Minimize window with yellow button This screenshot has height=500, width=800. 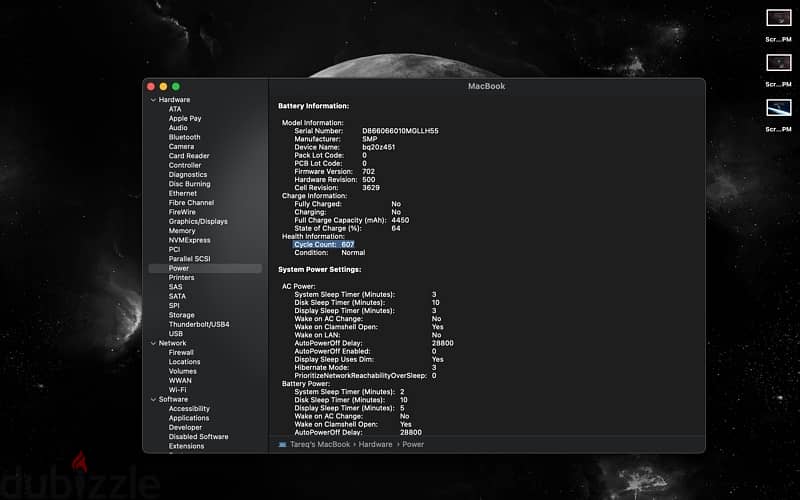[x=163, y=87]
